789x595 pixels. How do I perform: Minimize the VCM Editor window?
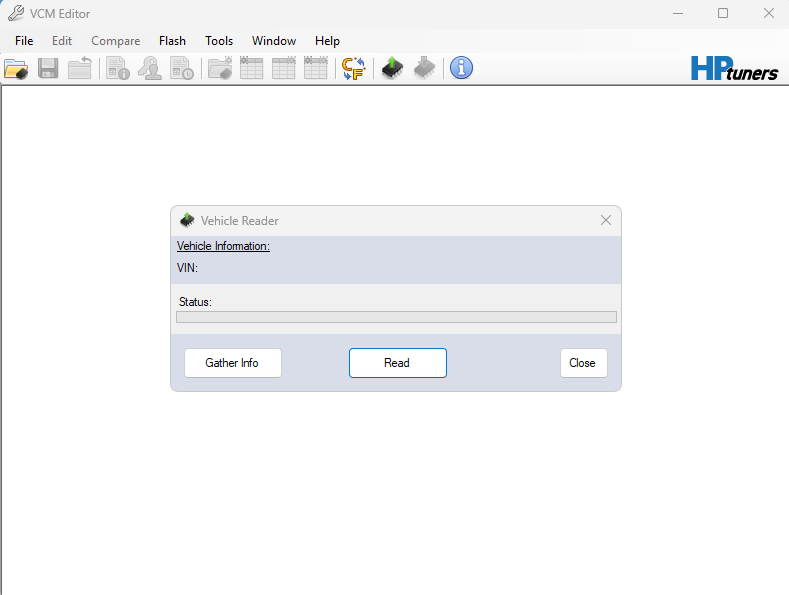tap(678, 14)
